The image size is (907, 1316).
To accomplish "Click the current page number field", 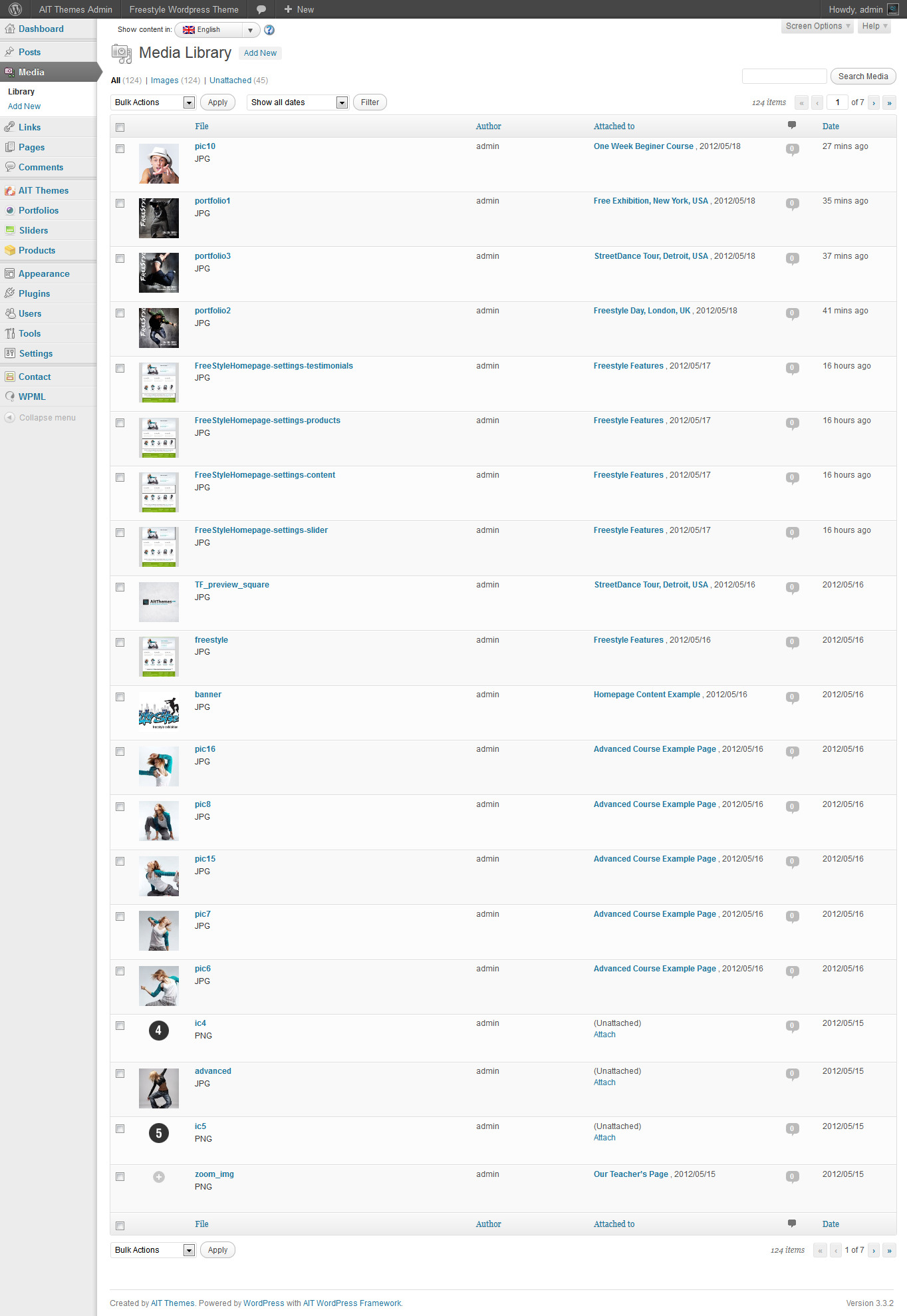I will click(x=837, y=102).
